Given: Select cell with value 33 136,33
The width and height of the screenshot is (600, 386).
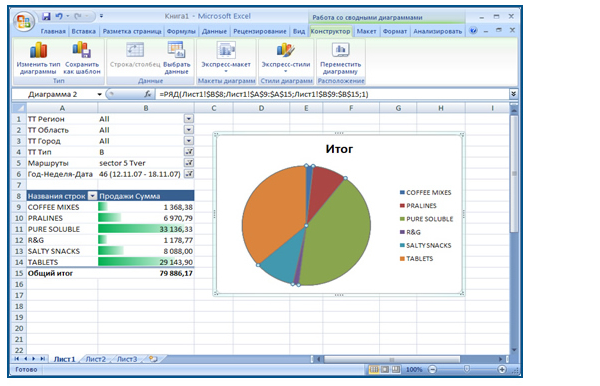Looking at the screenshot, I should 146,229.
